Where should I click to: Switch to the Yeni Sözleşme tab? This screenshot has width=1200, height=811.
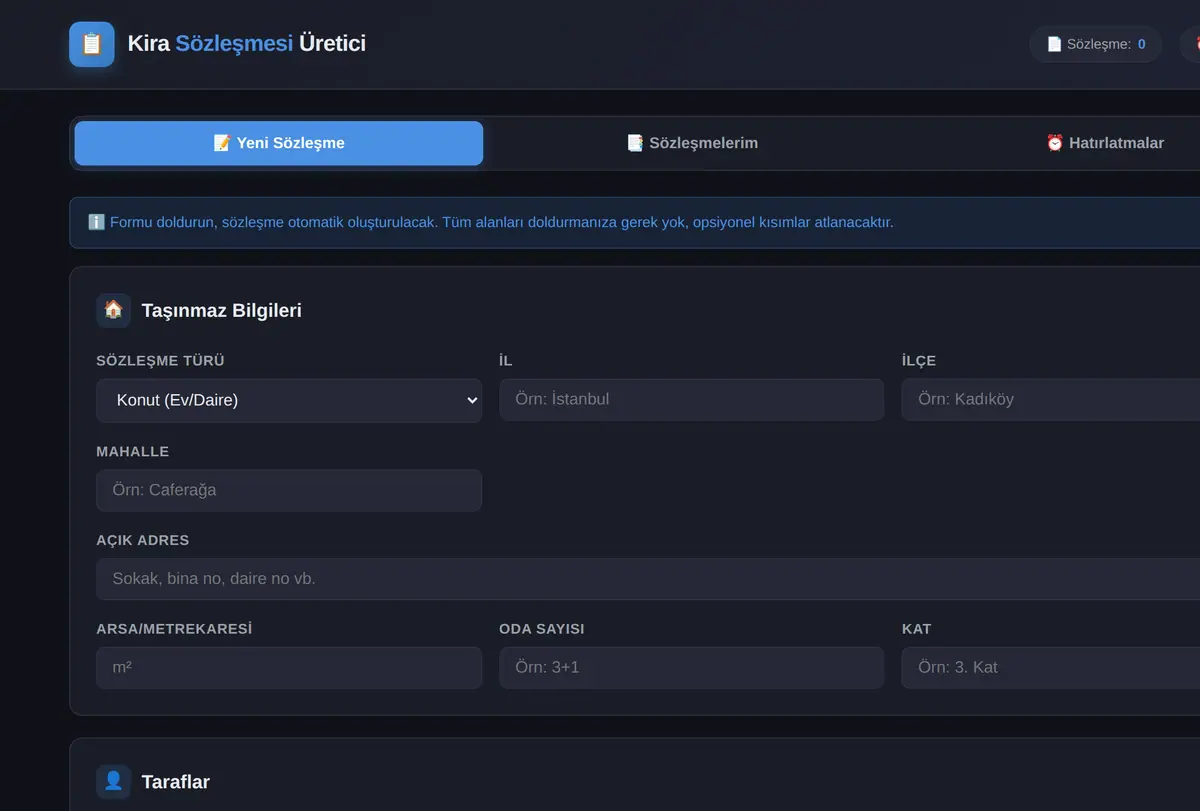tap(279, 143)
